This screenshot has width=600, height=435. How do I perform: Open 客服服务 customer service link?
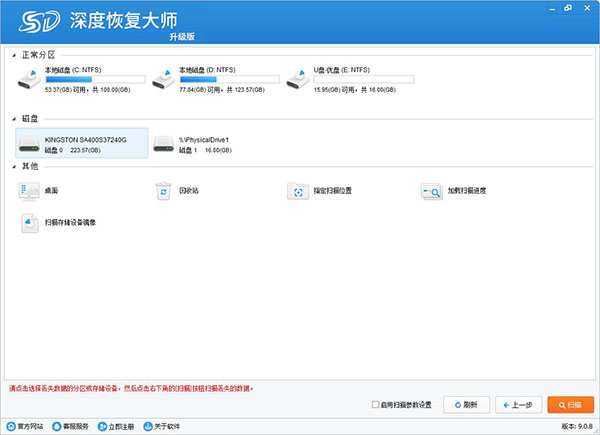(71, 426)
